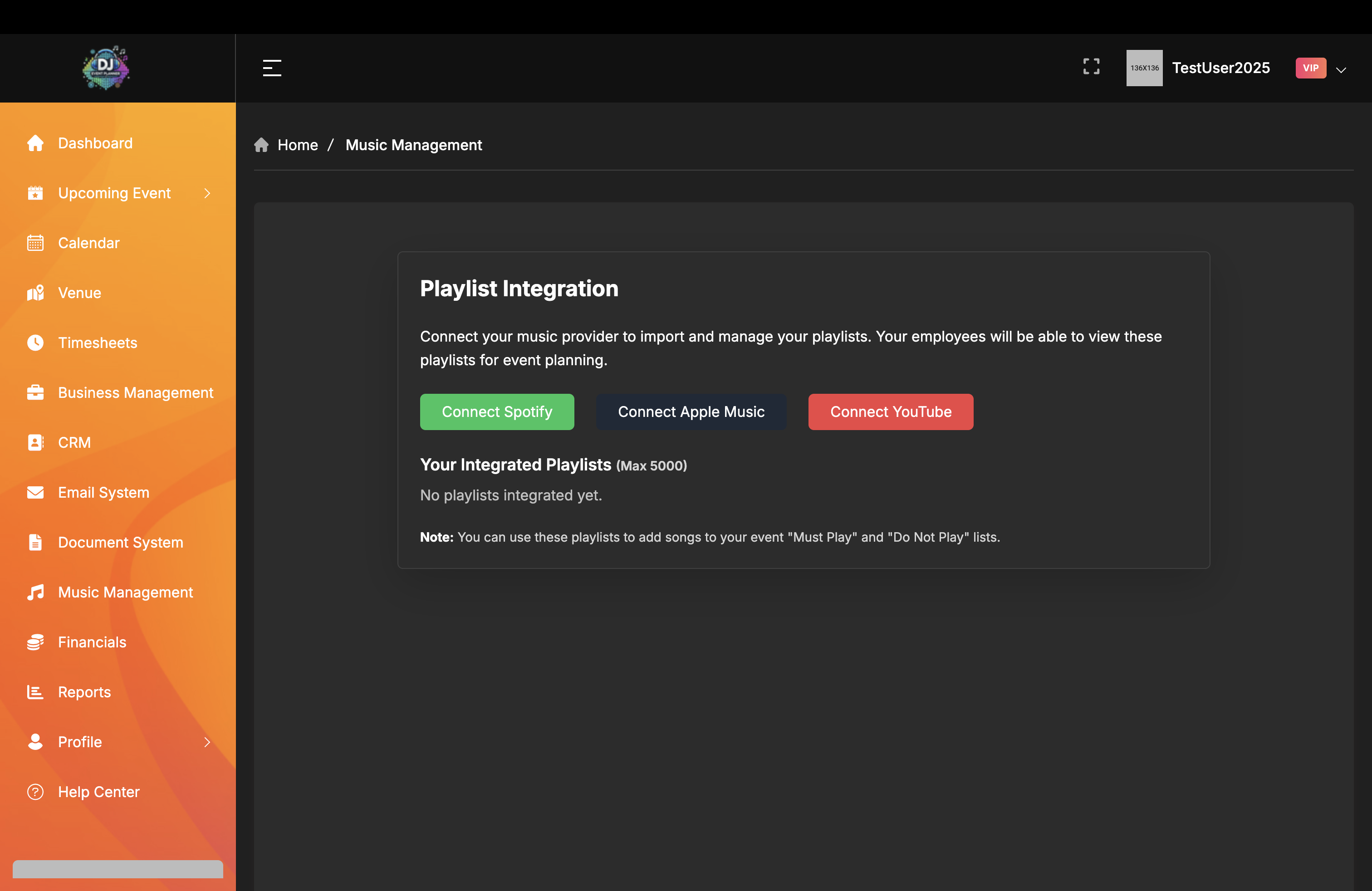The width and height of the screenshot is (1372, 891).
Task: Open Reports from sidebar
Action: pos(84,692)
